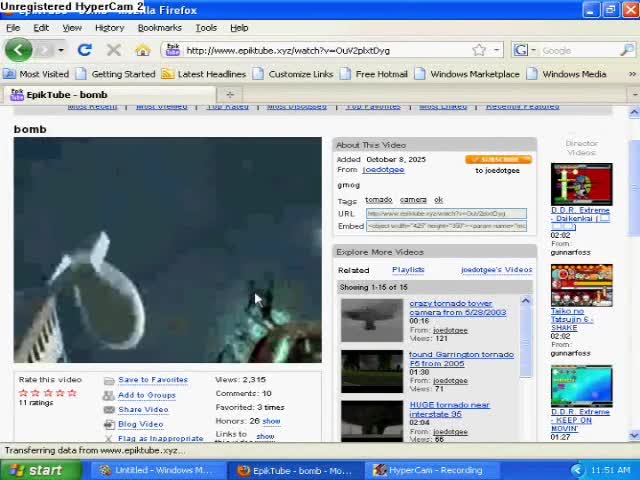
Task: Click the green Back navigation arrow
Action: point(18,50)
